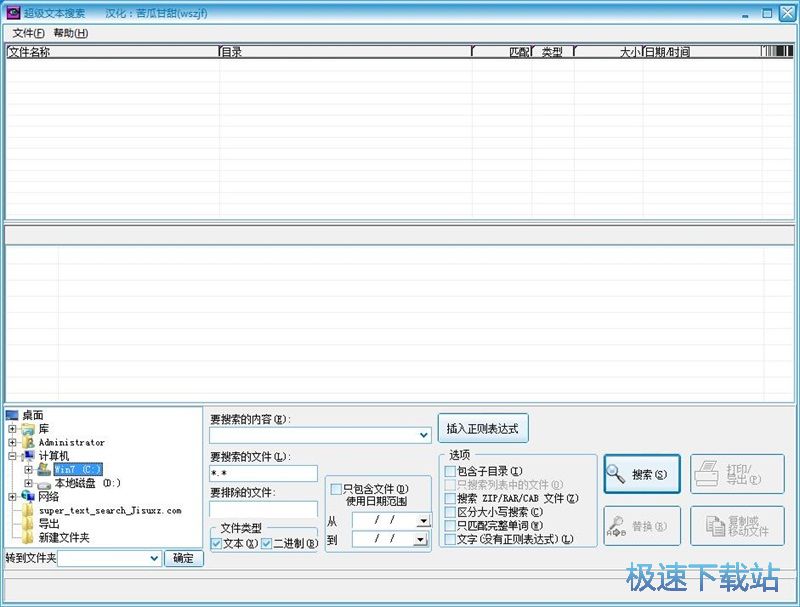Sort by 类型 column header

[x=553, y=52]
